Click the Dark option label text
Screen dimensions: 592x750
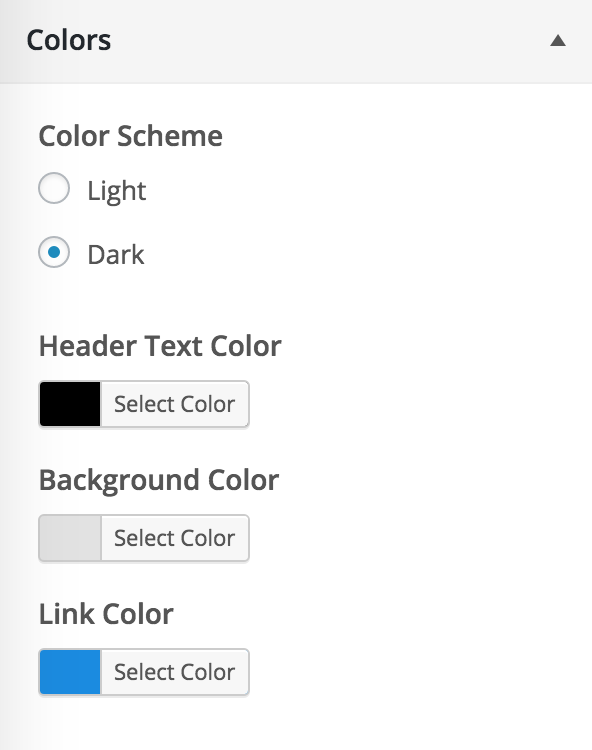(116, 254)
